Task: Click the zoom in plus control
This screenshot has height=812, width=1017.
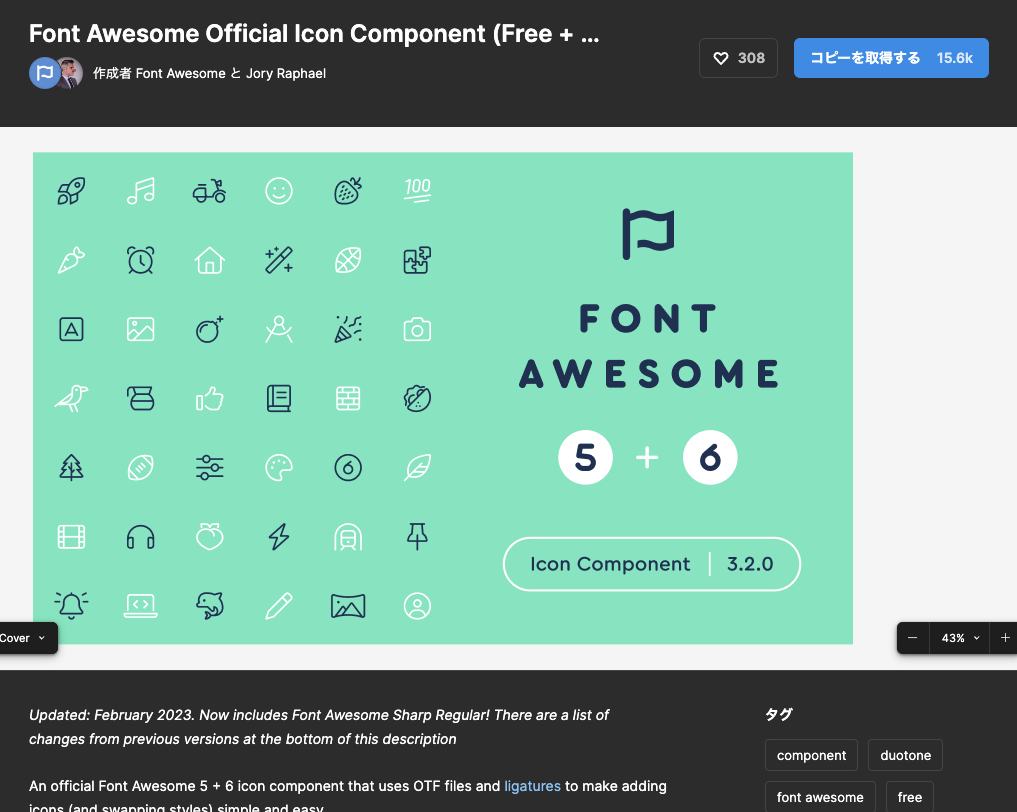Action: click(1003, 638)
